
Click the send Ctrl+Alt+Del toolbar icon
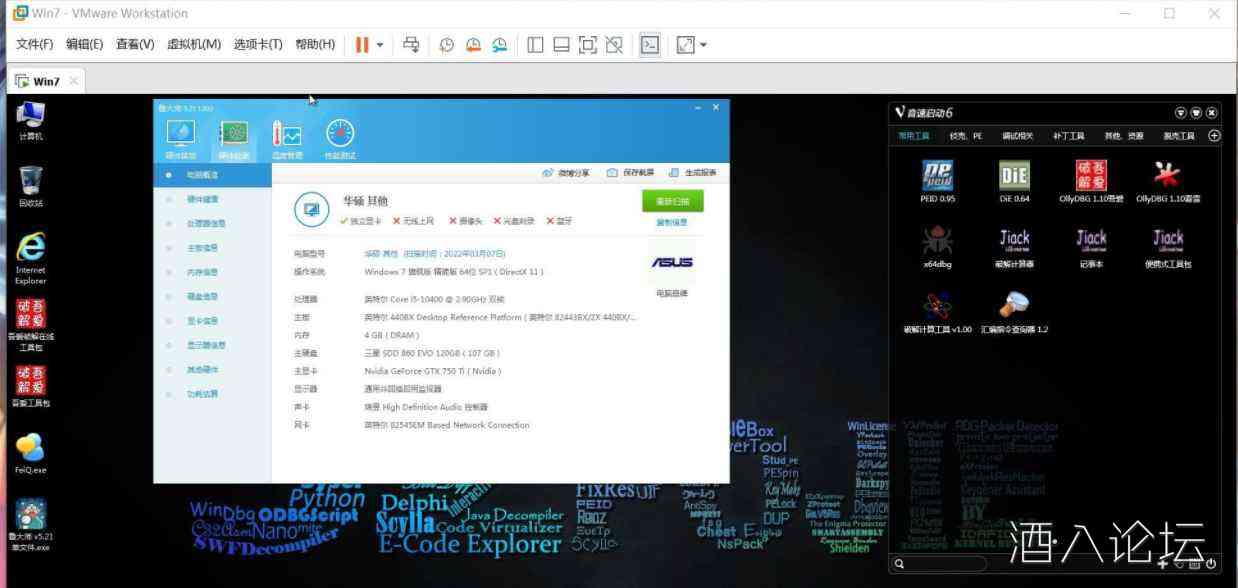pyautogui.click(x=411, y=44)
